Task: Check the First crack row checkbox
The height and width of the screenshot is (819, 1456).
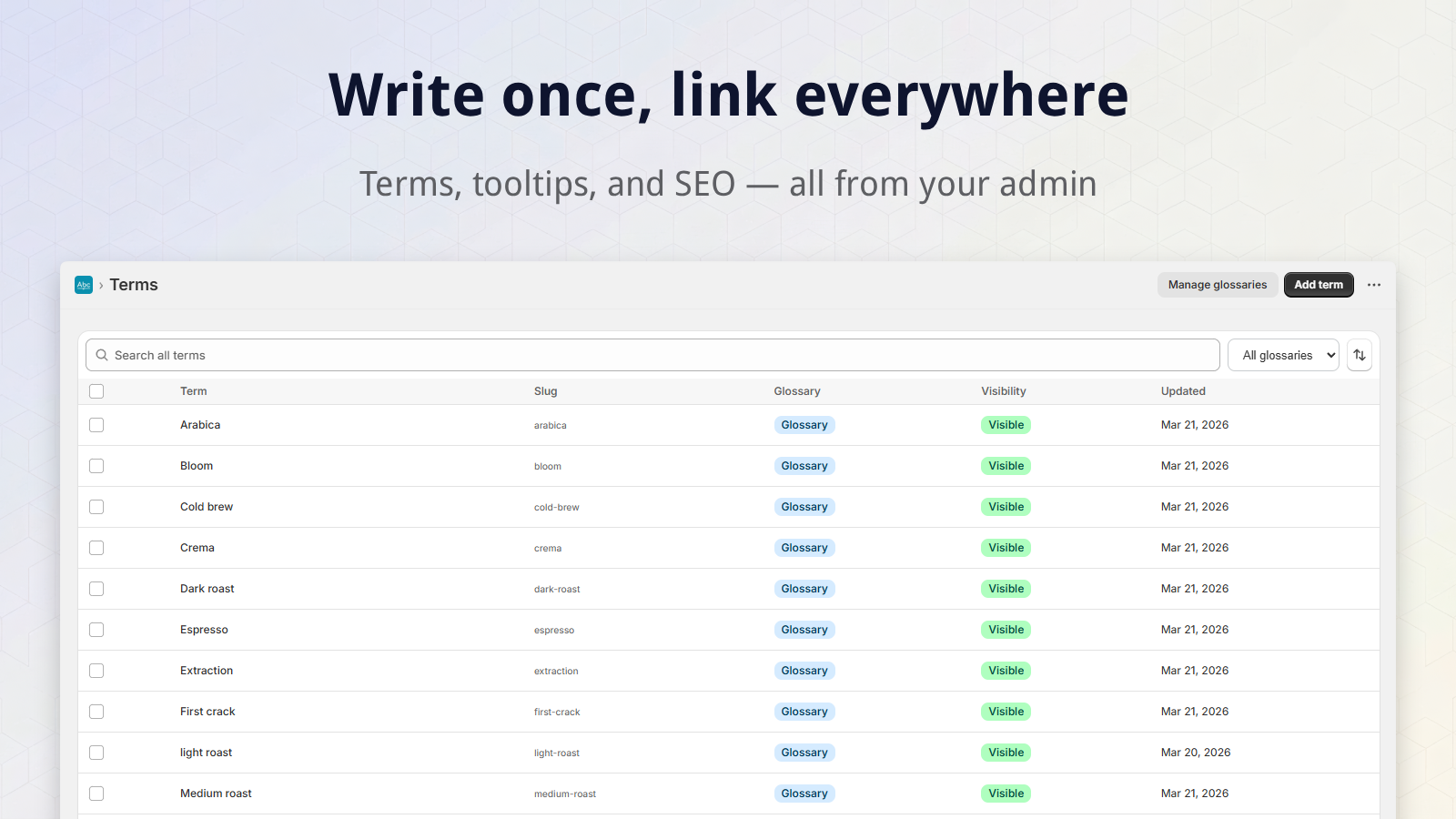Action: click(96, 712)
